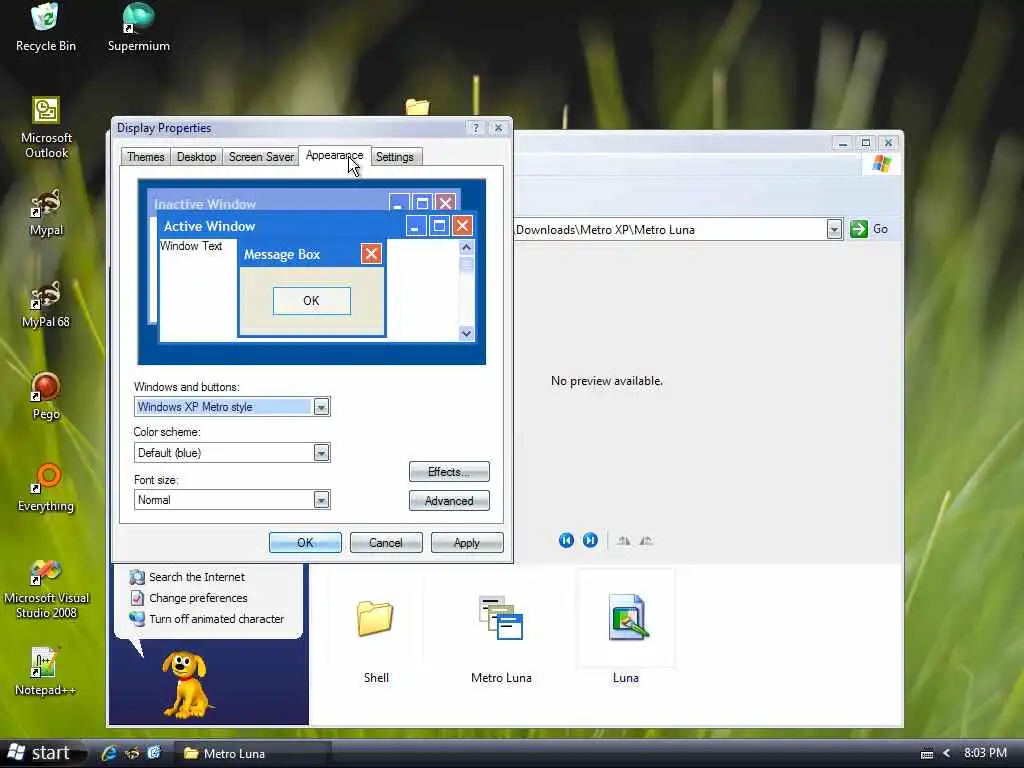Click the Search the Internet icon

point(136,577)
